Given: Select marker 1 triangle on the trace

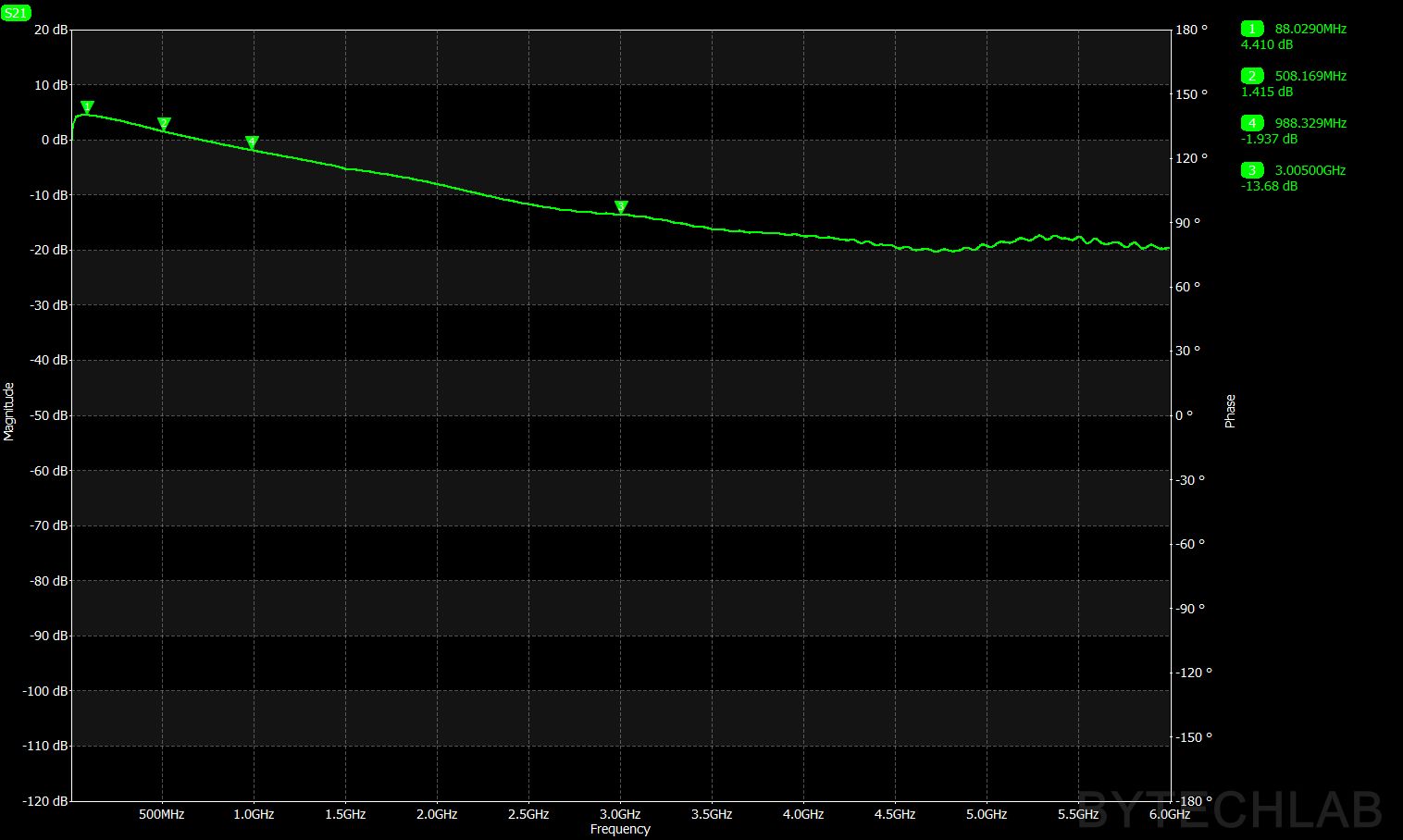Looking at the screenshot, I should 87,107.
